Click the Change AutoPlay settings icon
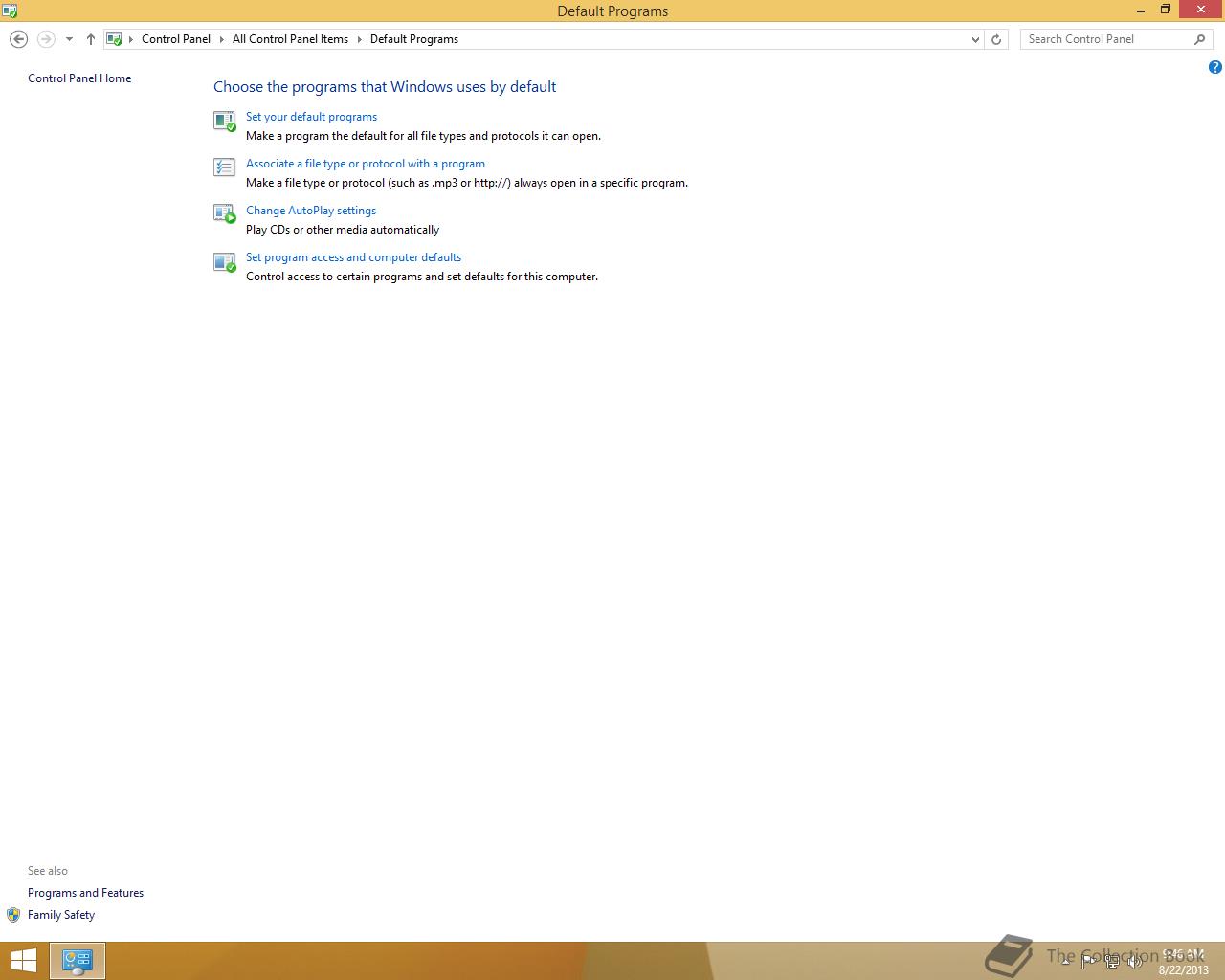 pyautogui.click(x=225, y=213)
